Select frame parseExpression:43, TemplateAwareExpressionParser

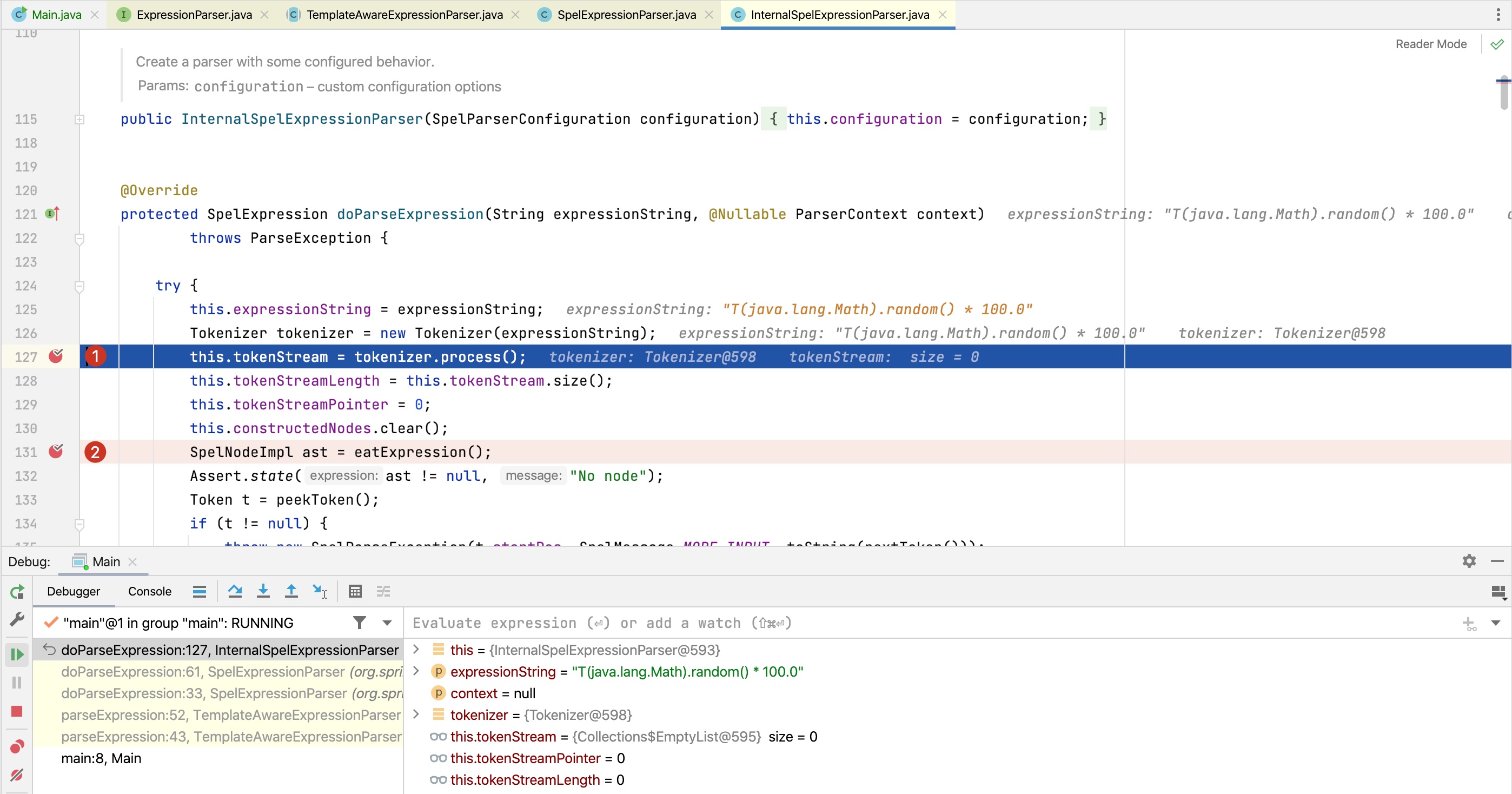218,737
